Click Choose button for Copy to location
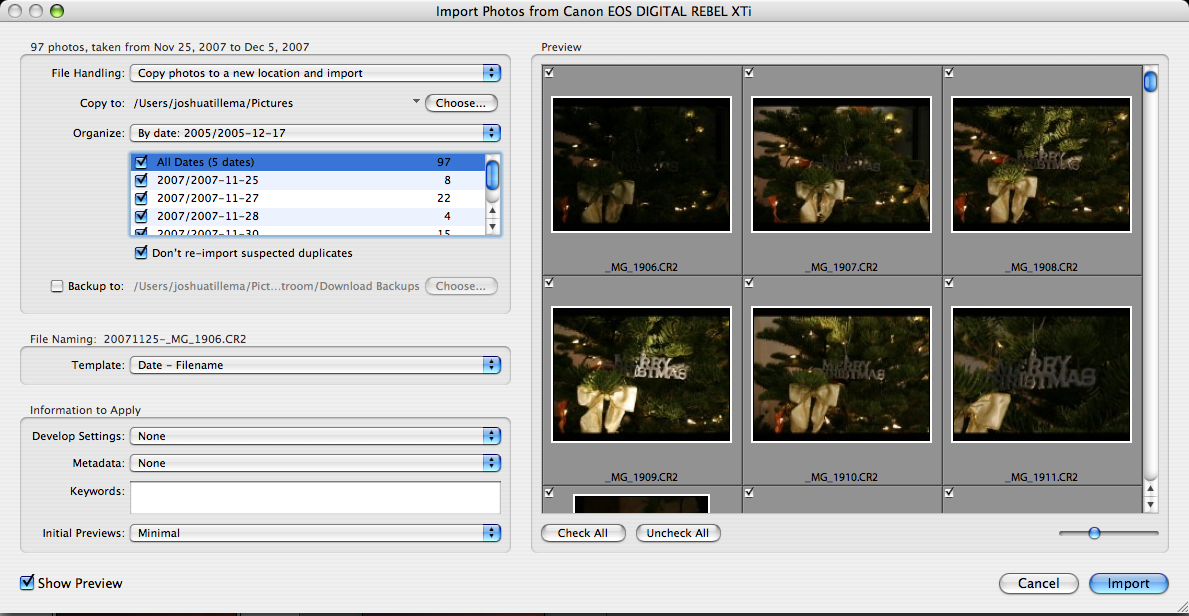Screen dimensions: 1189x616 tap(461, 103)
